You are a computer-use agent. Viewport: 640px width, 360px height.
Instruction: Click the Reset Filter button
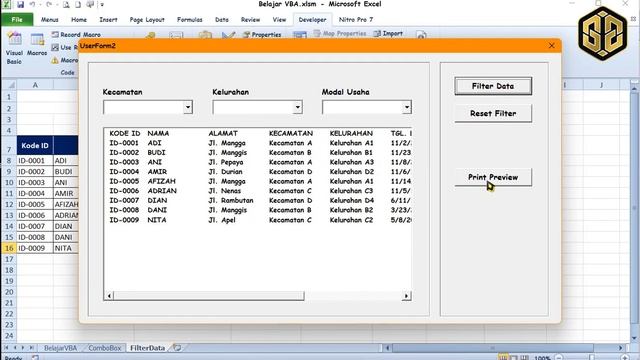tap(493, 113)
